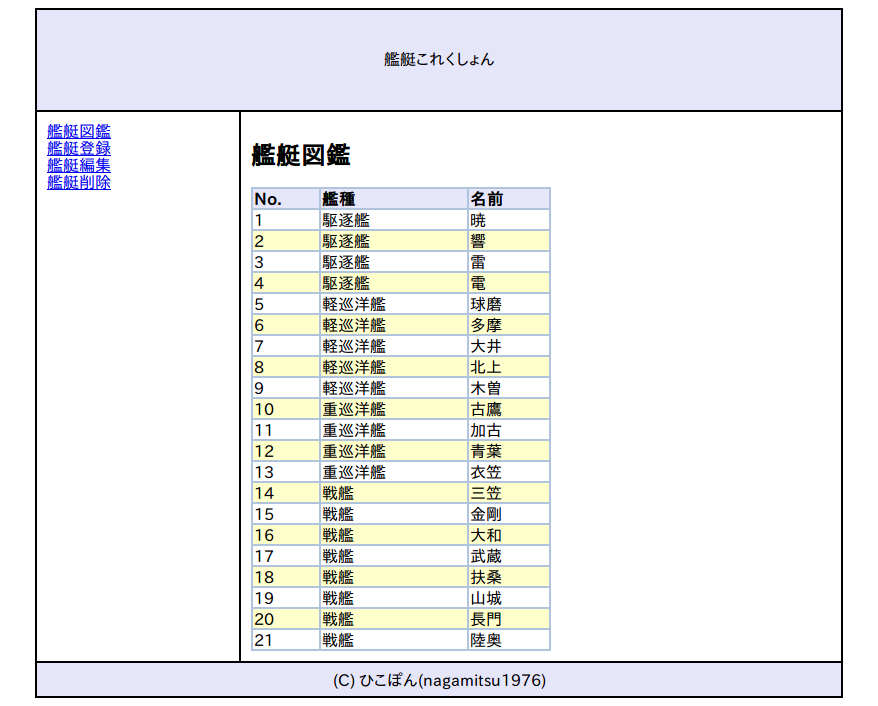Select the name cell 扶桑

508,577
